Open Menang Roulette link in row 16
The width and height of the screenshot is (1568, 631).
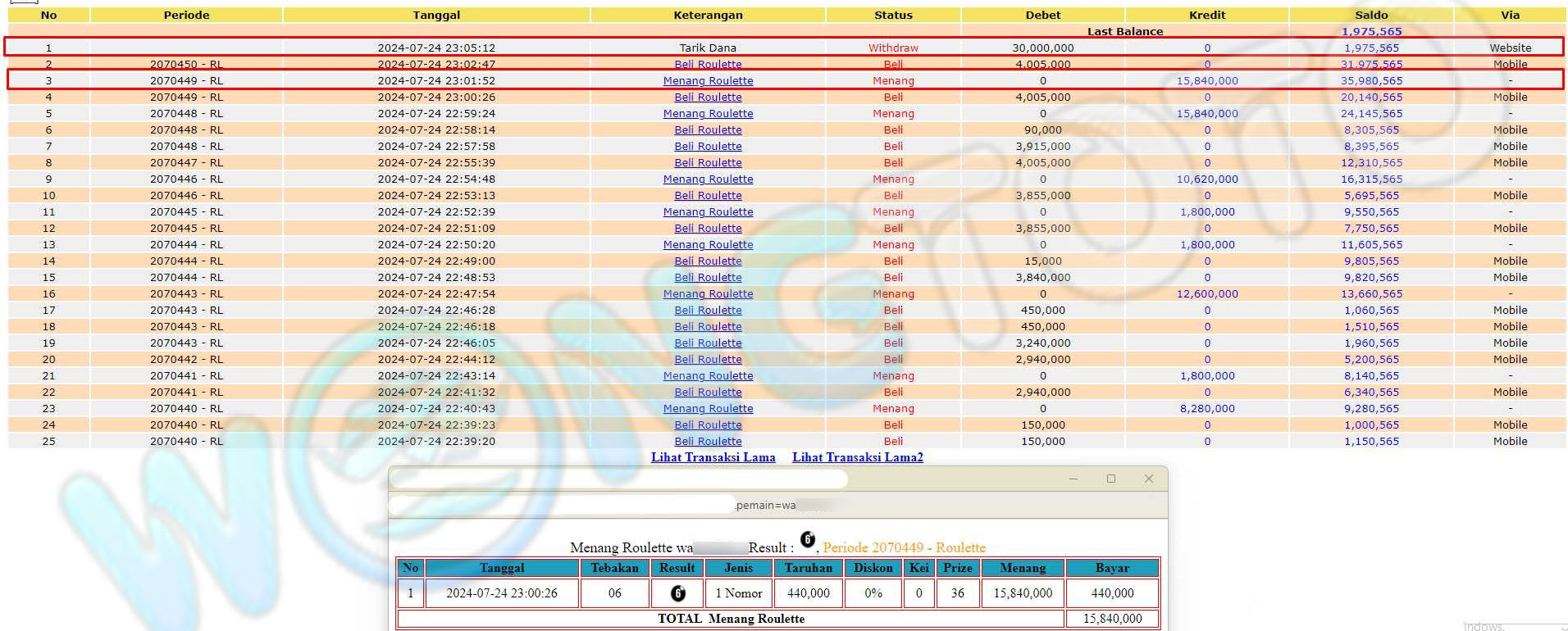(x=708, y=293)
